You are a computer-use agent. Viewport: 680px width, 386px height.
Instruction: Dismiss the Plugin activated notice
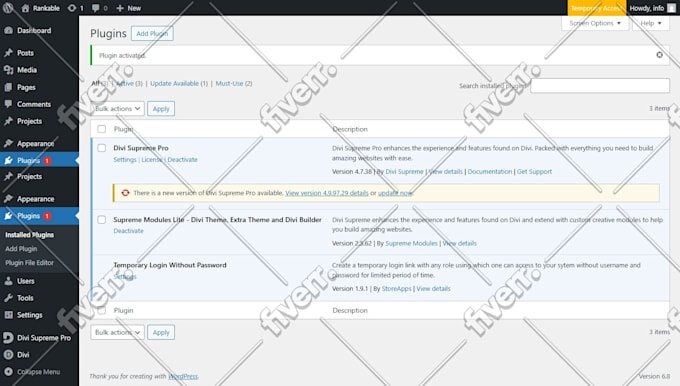(x=659, y=55)
